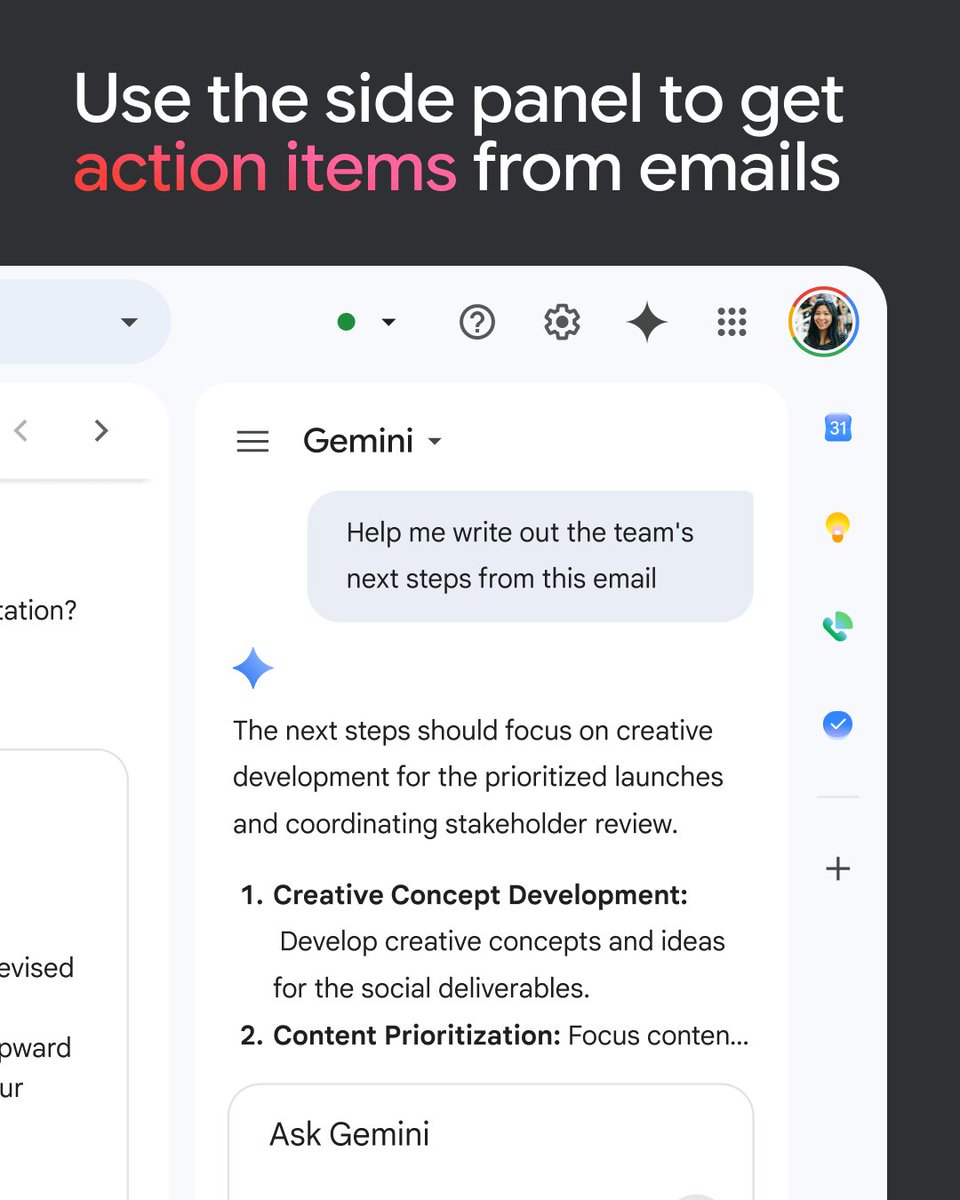Screen dimensions: 960x1200
Task: Open the Help question mark icon
Action: [x=477, y=322]
